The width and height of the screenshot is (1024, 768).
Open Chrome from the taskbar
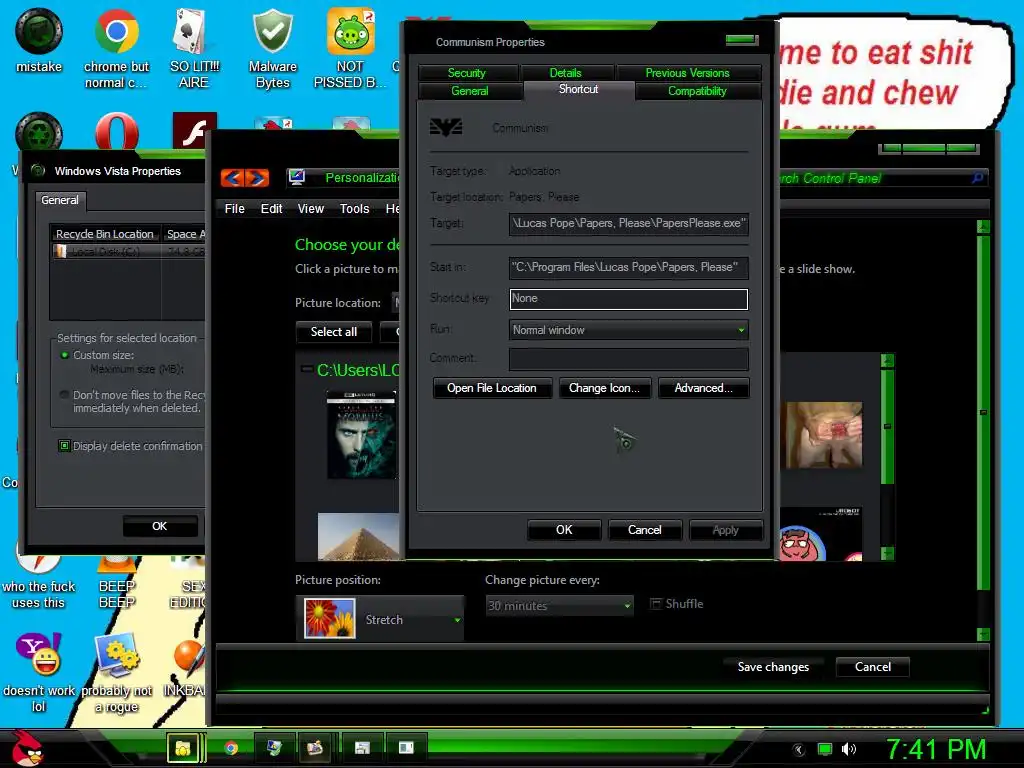coord(231,748)
